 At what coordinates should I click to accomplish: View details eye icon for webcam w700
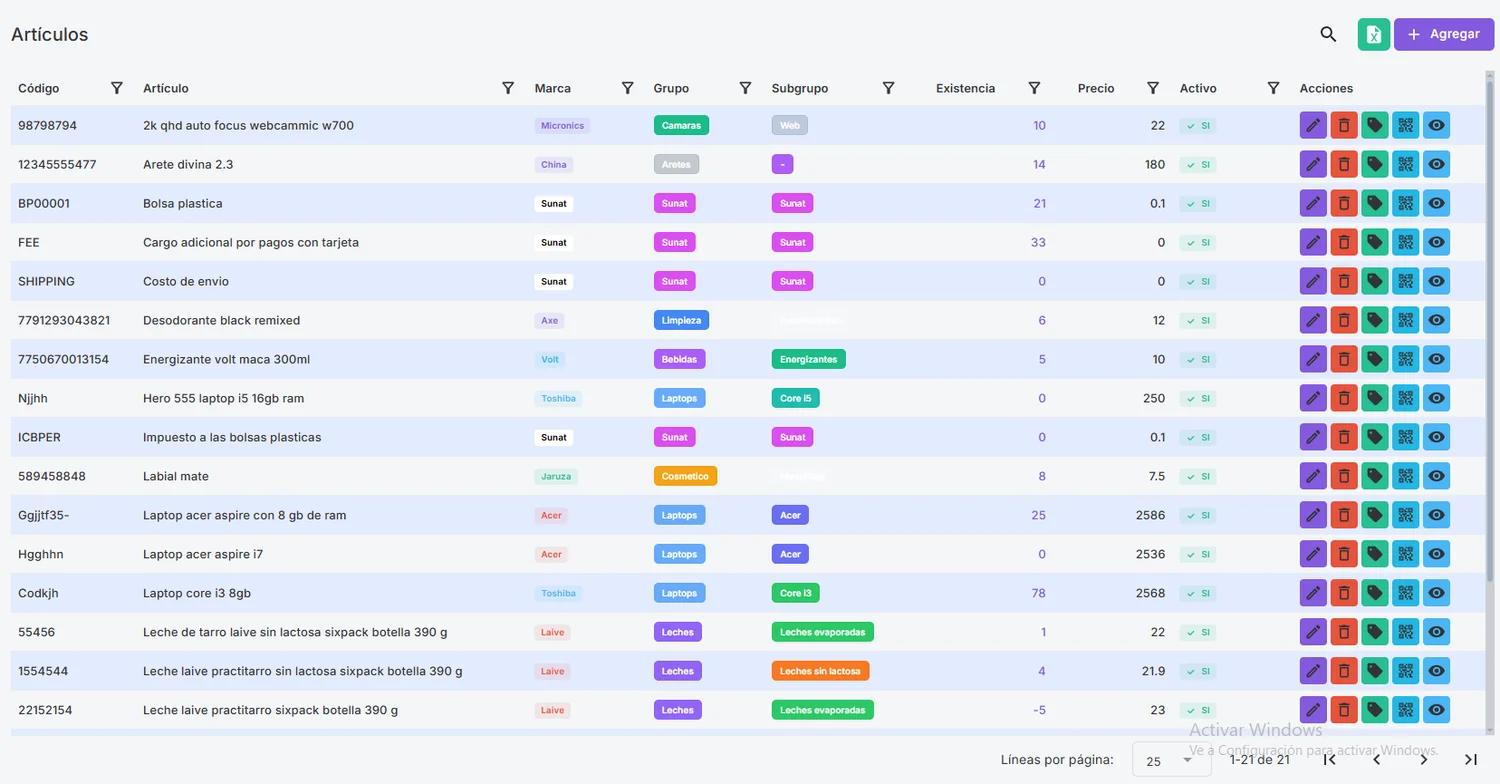[1437, 125]
